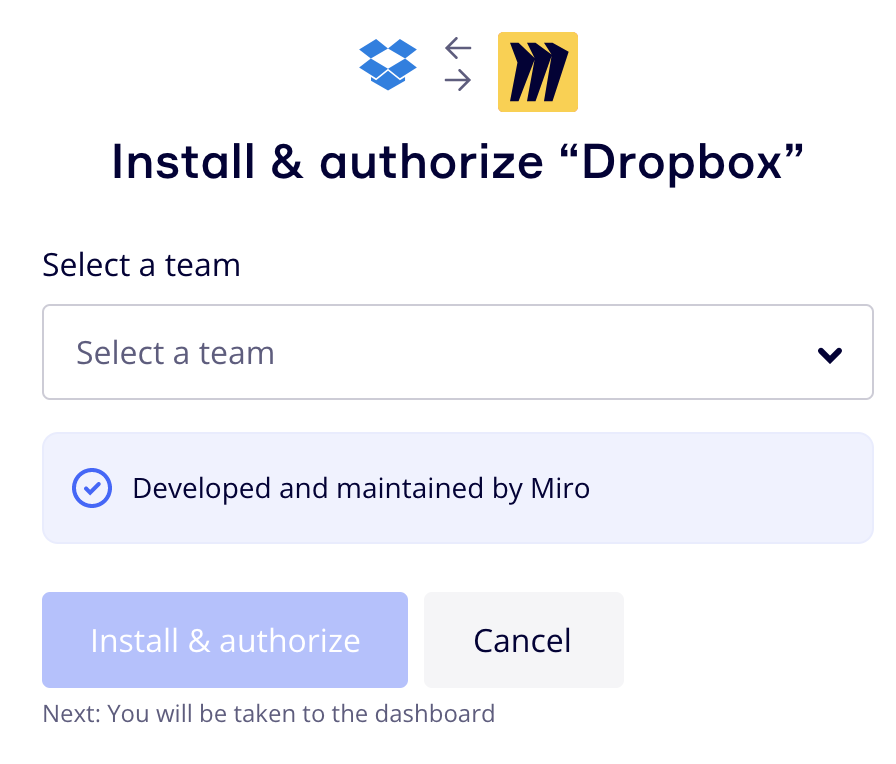Click empty middle area of team combo box

click(x=540, y=353)
